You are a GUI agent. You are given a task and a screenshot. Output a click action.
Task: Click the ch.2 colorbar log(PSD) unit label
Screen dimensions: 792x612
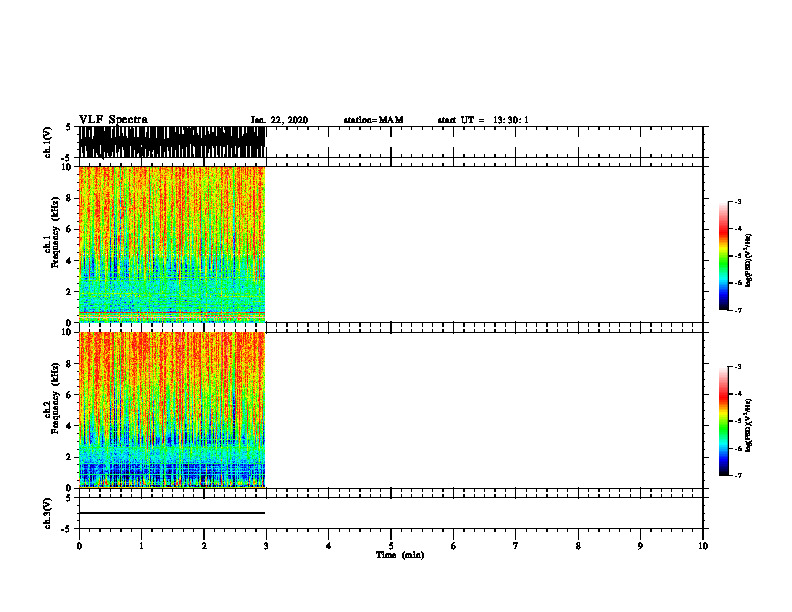[749, 425]
